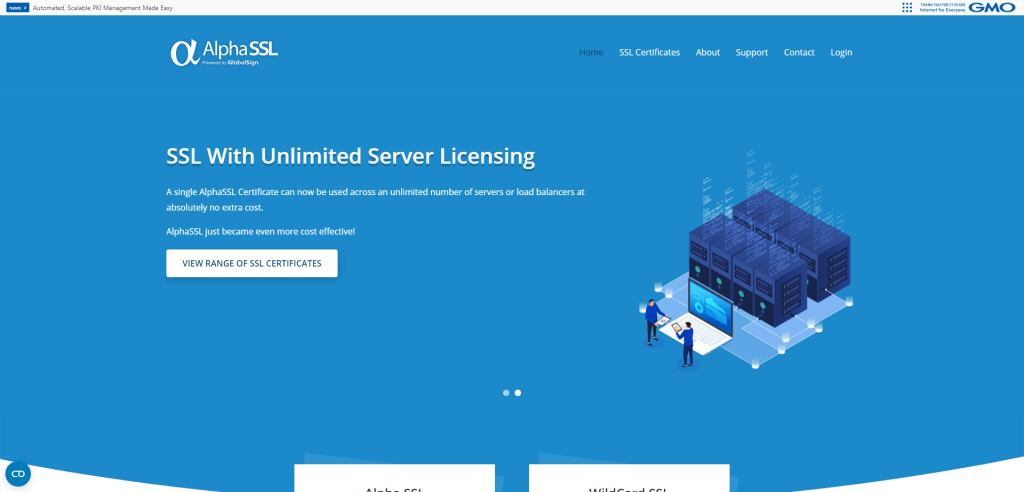
Task: Click the AlphaSSL logo
Action: (x=224, y=52)
